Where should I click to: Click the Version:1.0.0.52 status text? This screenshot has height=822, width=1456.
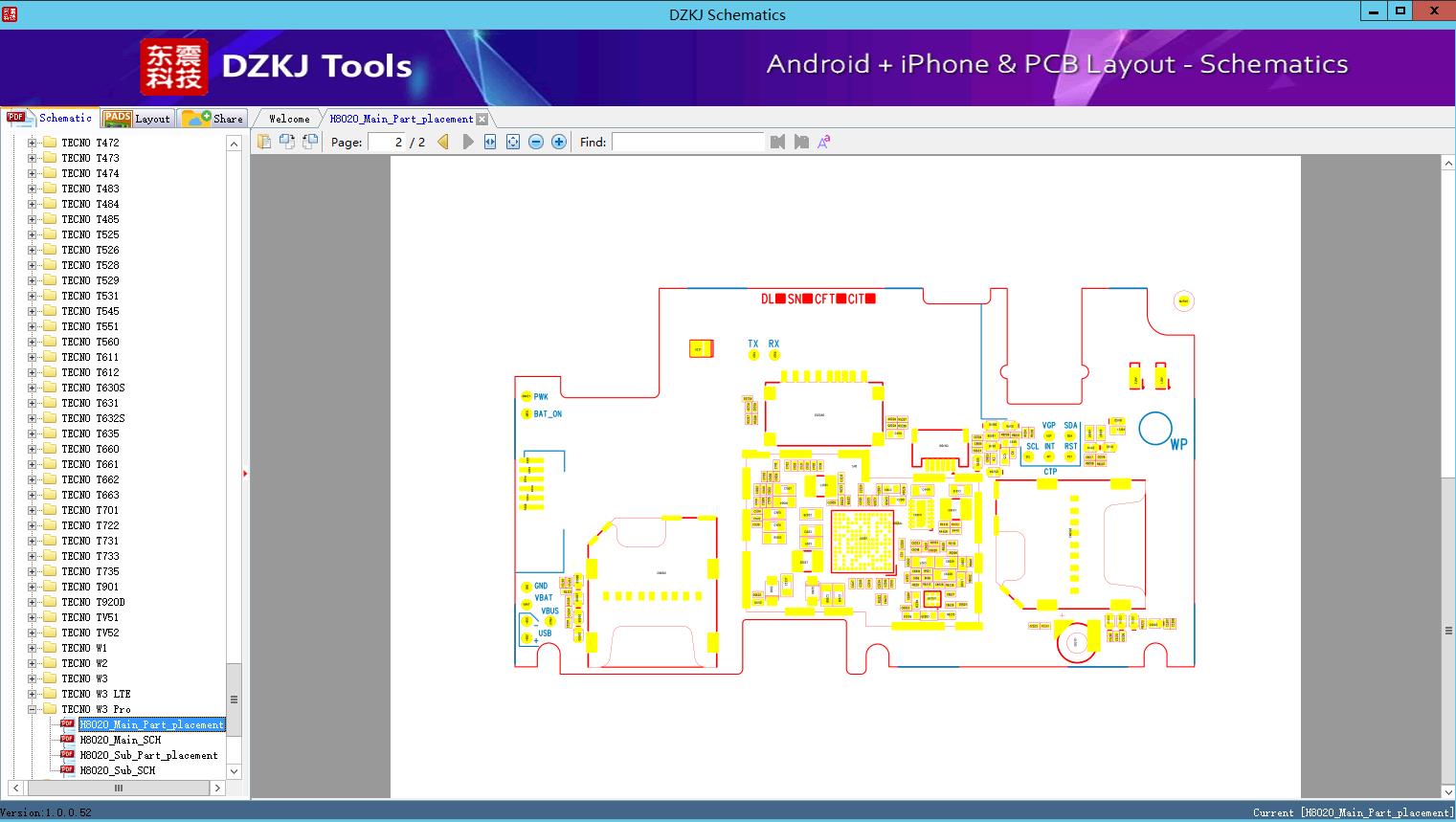[46, 812]
